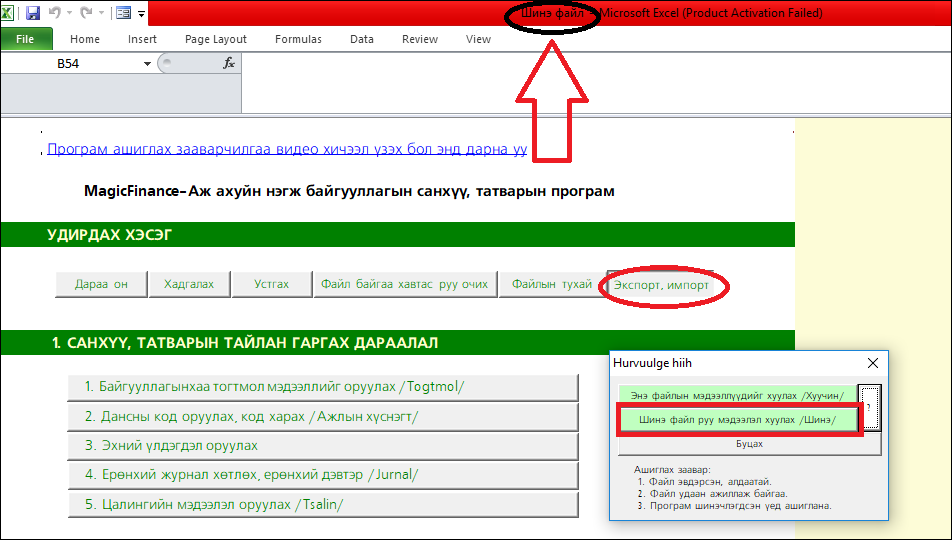
Task: Click the Save icon in quick access toolbar
Action: click(33, 13)
